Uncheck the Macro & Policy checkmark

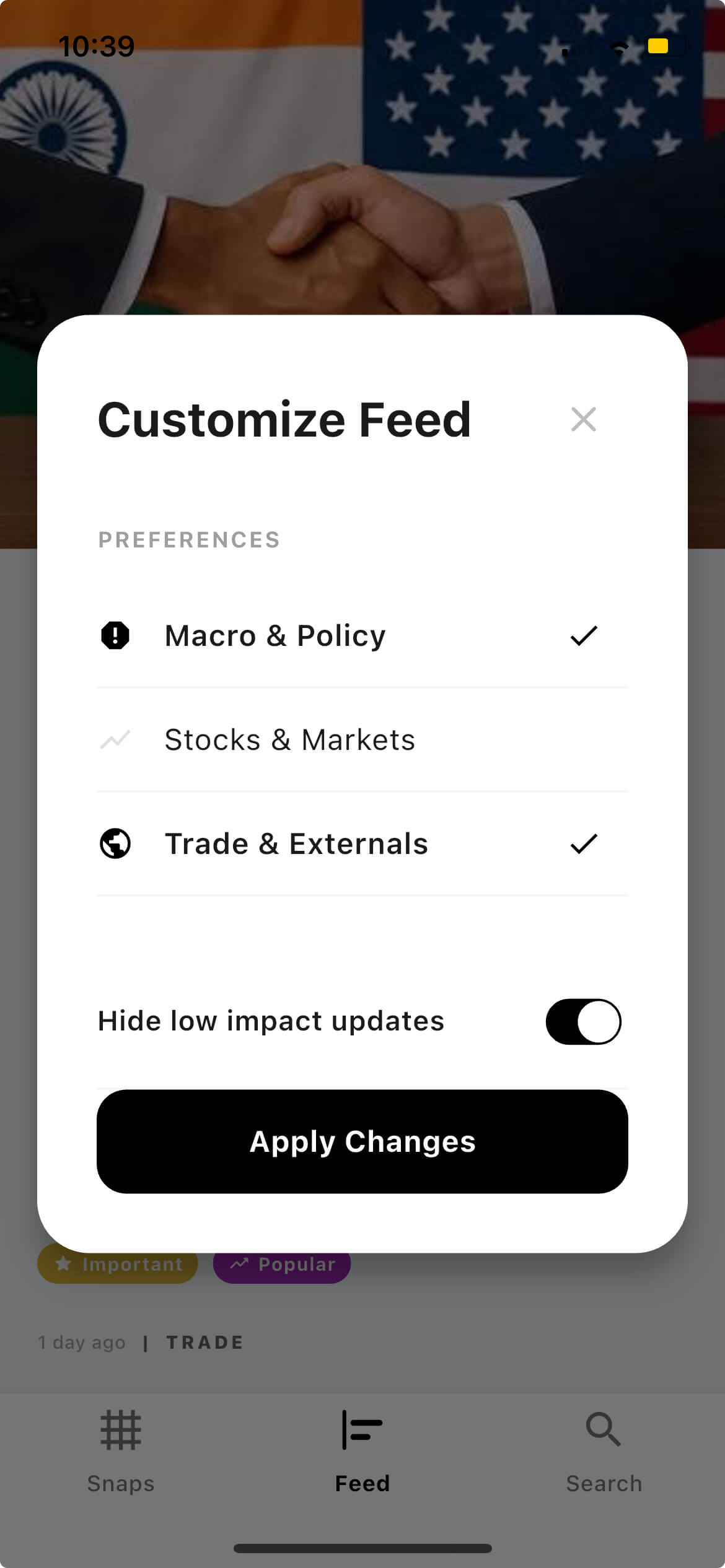583,635
